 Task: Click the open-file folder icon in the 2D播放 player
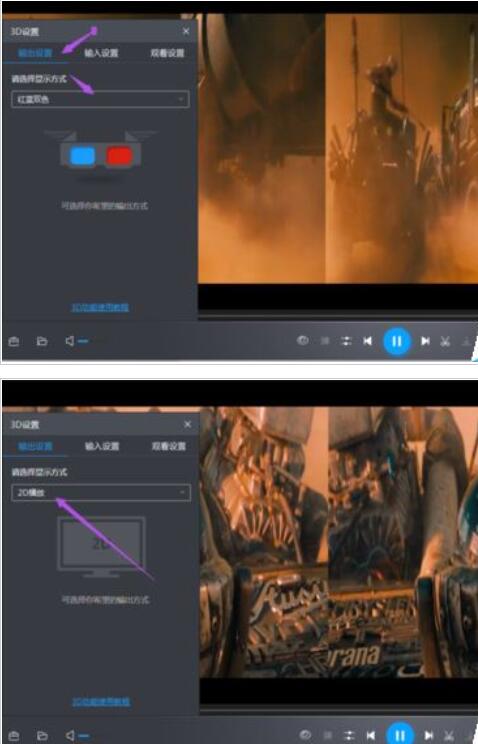click(x=42, y=735)
